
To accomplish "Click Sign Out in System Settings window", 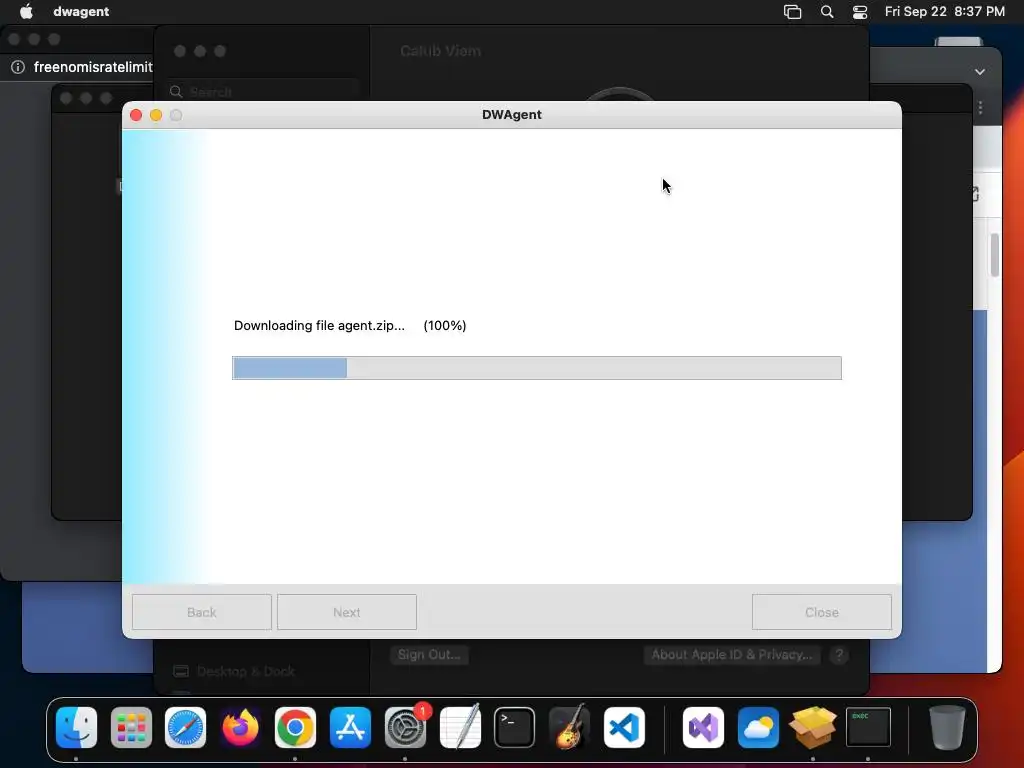I will [x=429, y=654].
